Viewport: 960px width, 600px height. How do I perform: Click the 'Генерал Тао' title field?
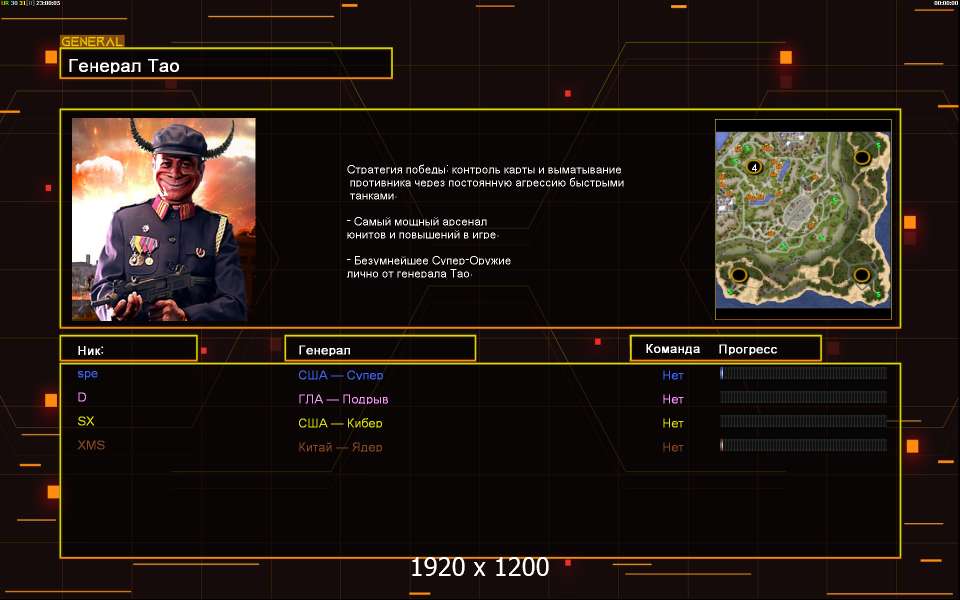pyautogui.click(x=226, y=63)
